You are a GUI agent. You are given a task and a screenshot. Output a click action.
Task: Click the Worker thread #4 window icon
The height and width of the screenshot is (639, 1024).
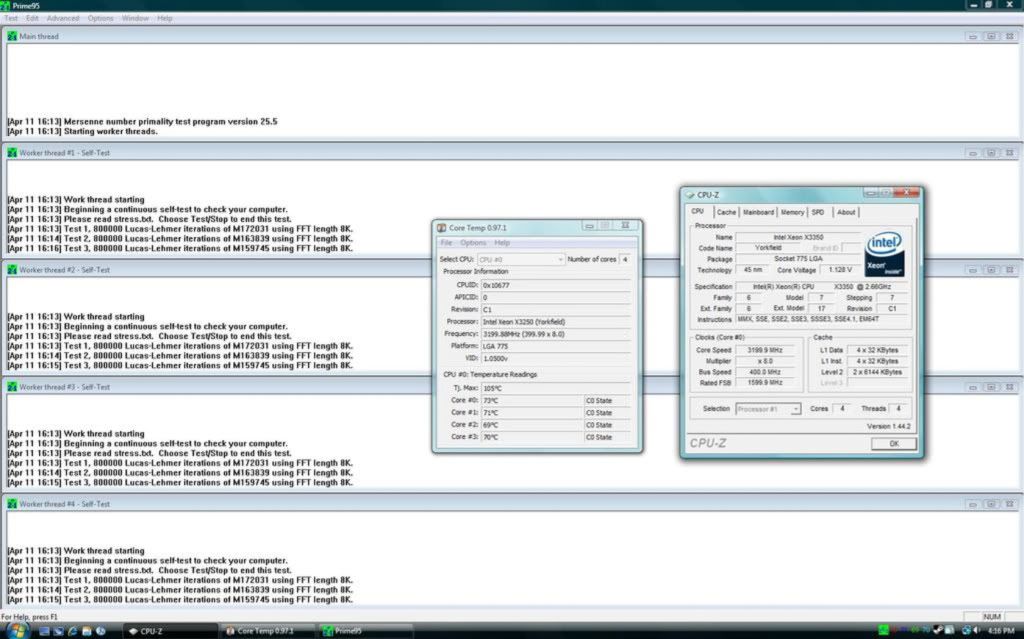click(12, 504)
